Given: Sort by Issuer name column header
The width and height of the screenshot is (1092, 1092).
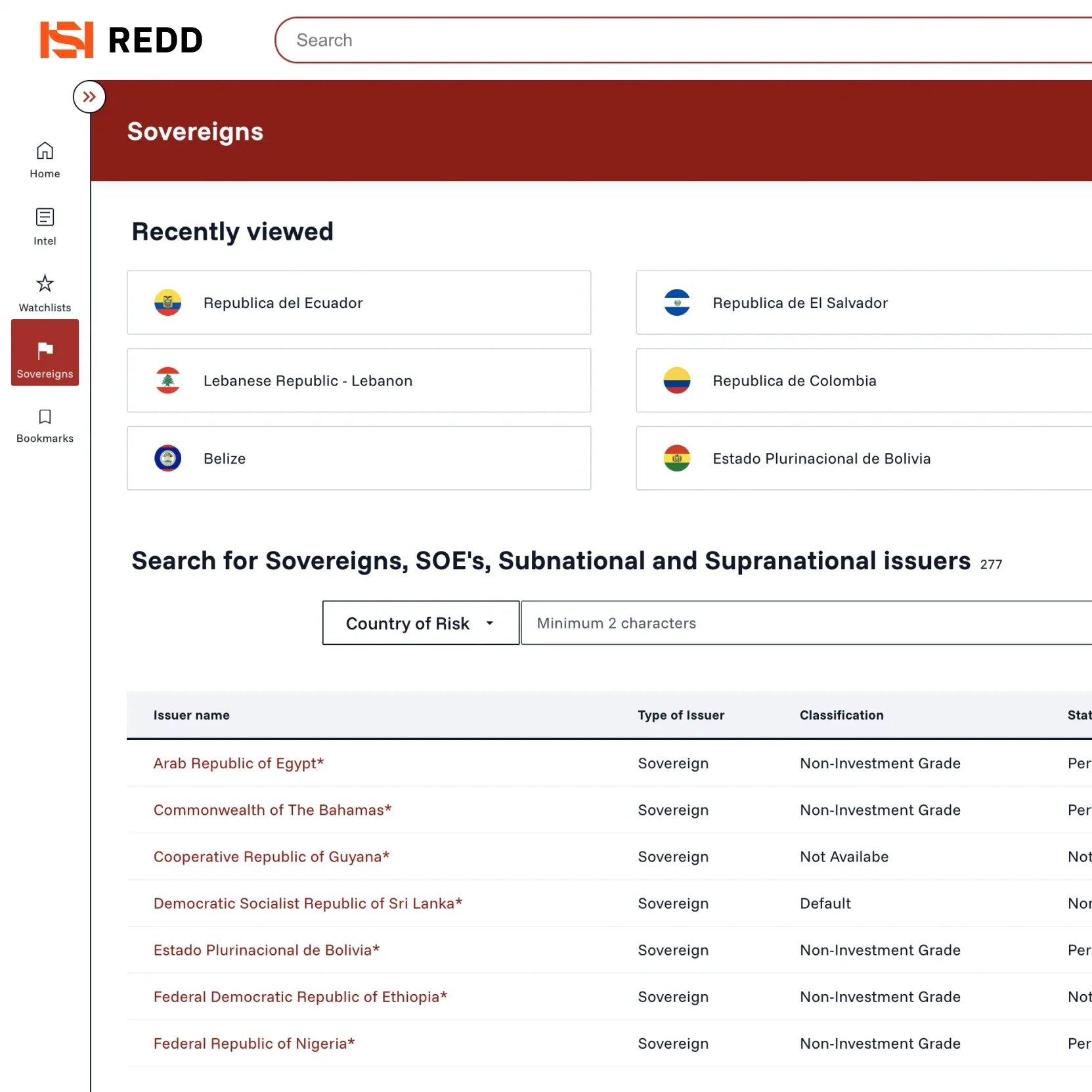Looking at the screenshot, I should tap(192, 715).
